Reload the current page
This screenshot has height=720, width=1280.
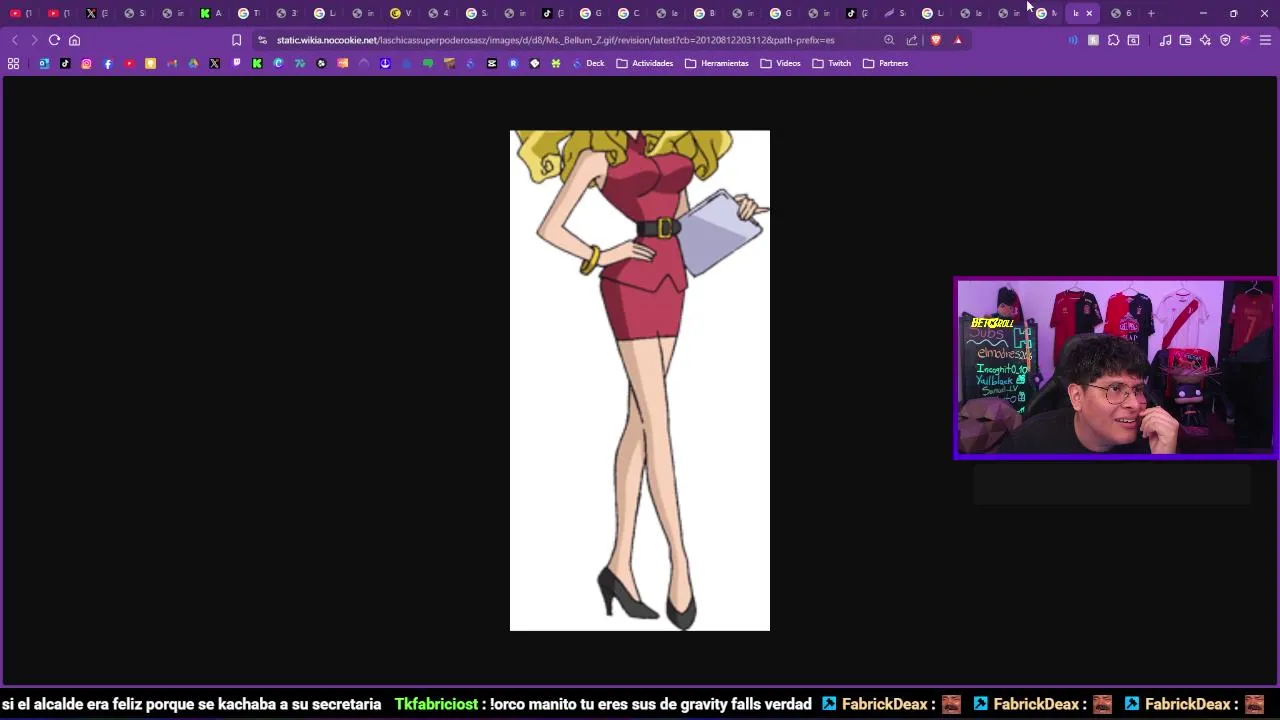[54, 40]
